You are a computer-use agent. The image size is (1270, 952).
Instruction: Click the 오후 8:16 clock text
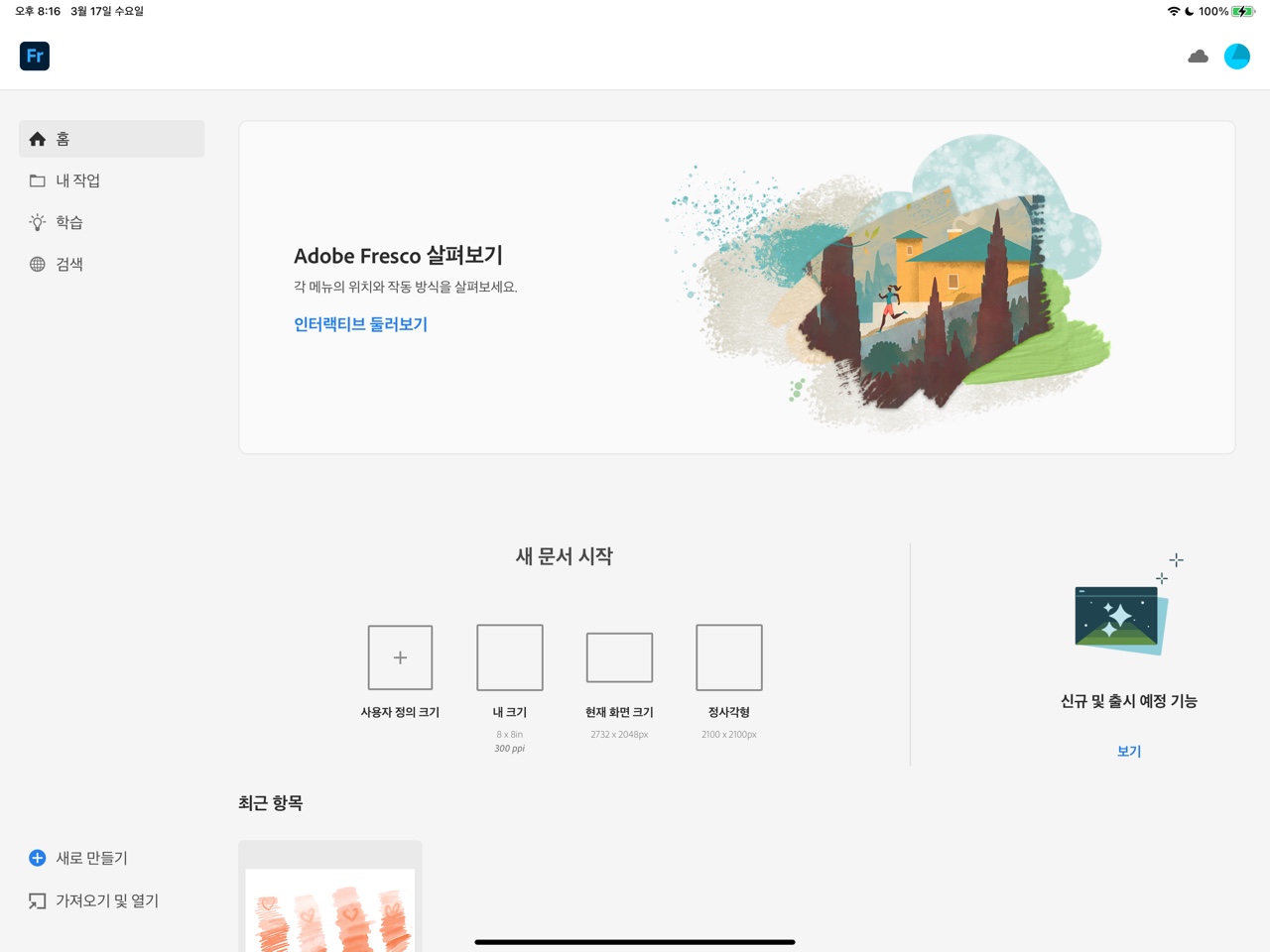point(38,11)
